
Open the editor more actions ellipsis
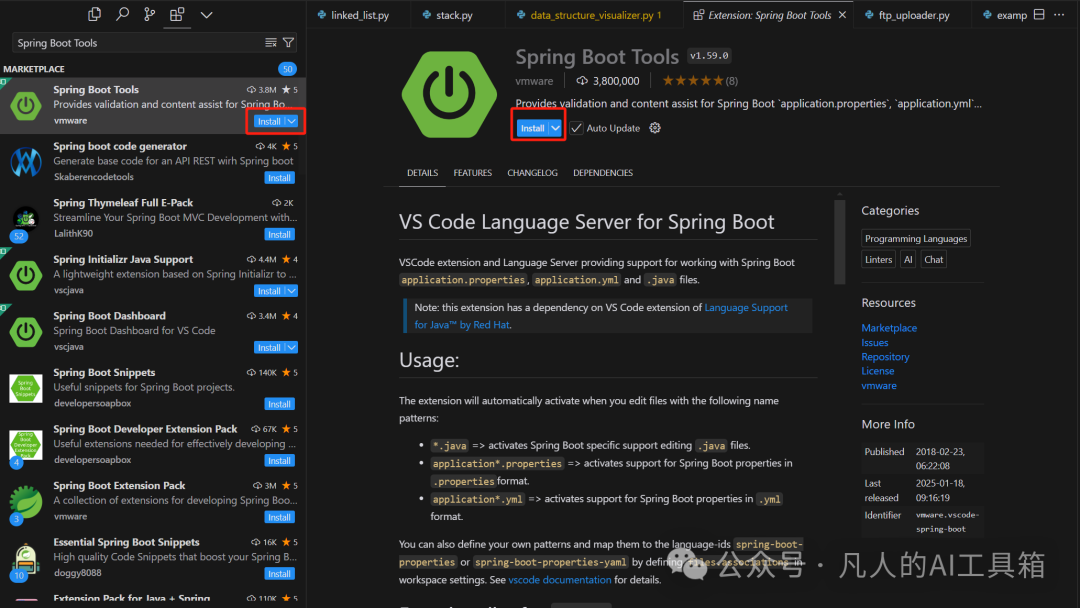pos(1059,14)
